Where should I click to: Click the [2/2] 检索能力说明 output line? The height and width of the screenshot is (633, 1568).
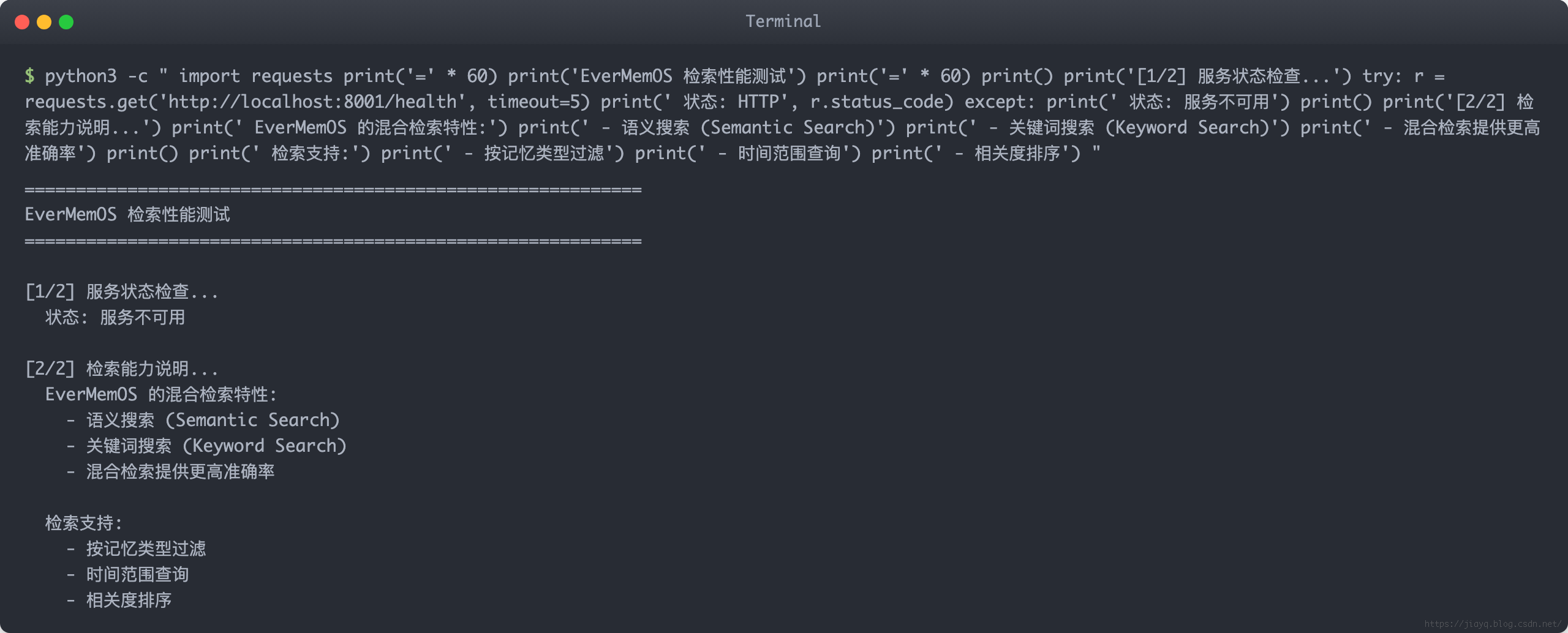coord(121,369)
